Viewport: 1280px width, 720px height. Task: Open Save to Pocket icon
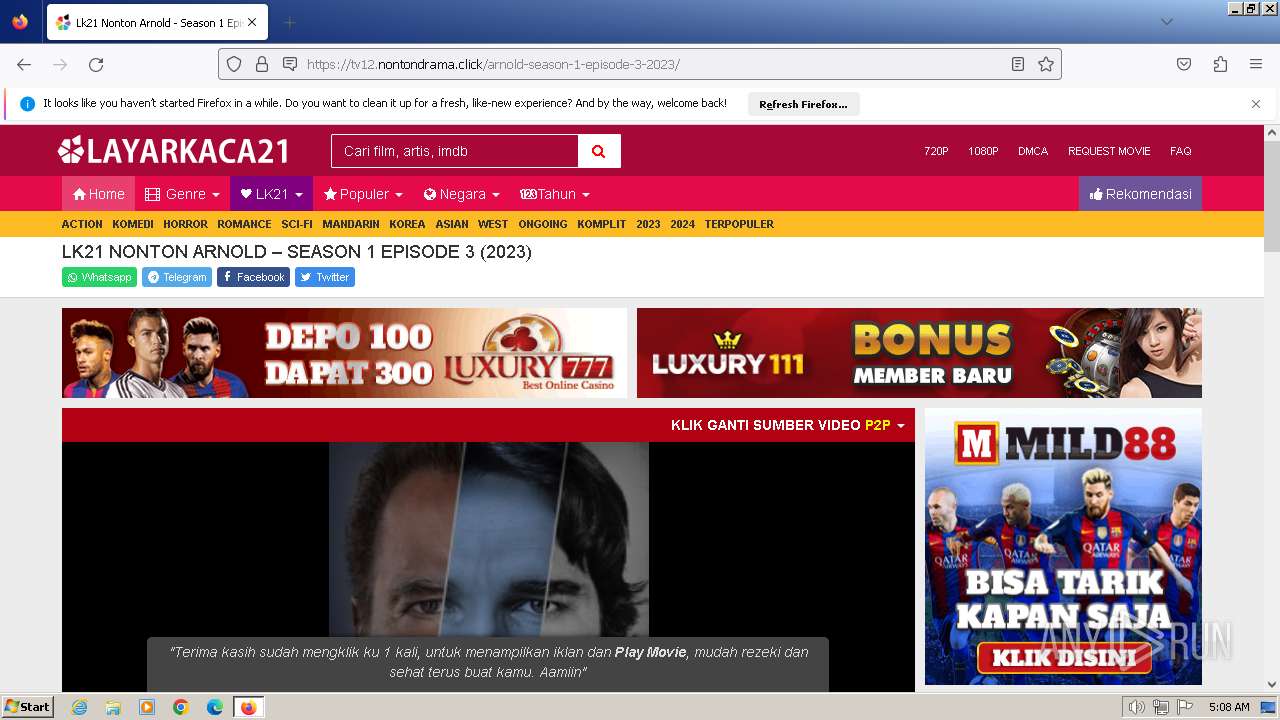[x=1184, y=64]
